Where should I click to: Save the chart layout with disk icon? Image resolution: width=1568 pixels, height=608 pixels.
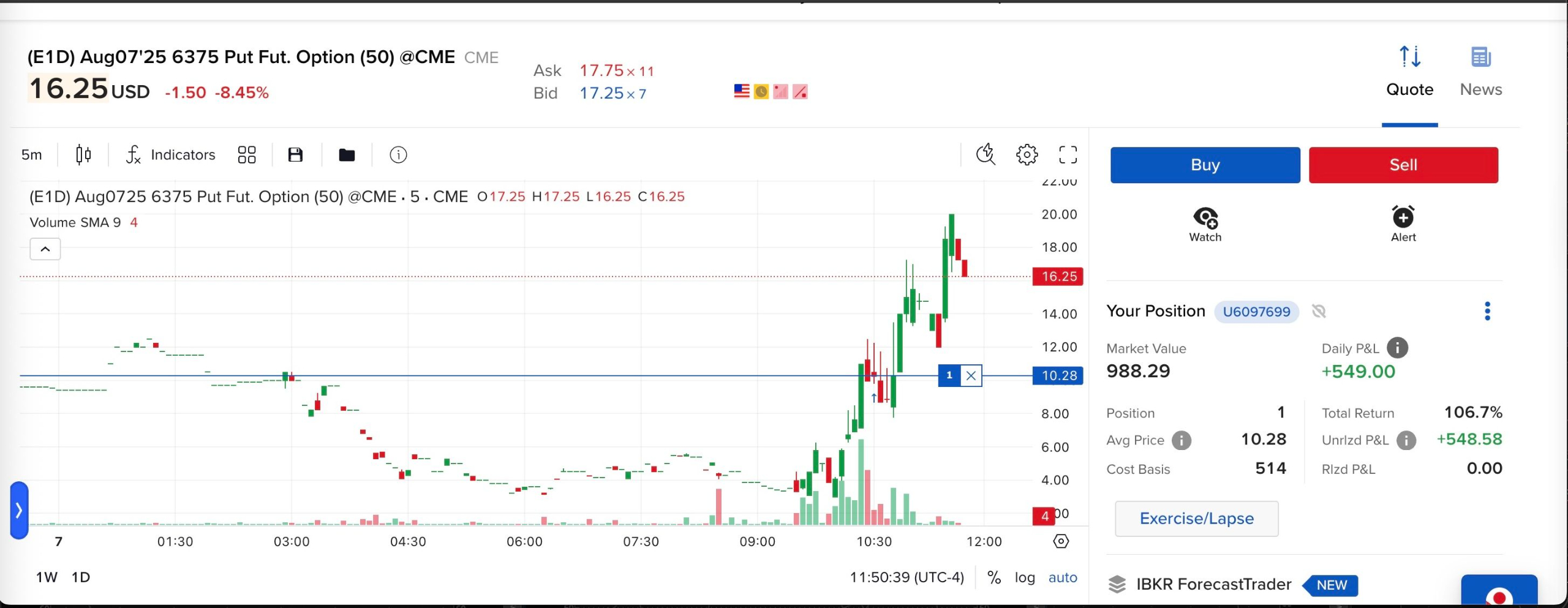295,155
